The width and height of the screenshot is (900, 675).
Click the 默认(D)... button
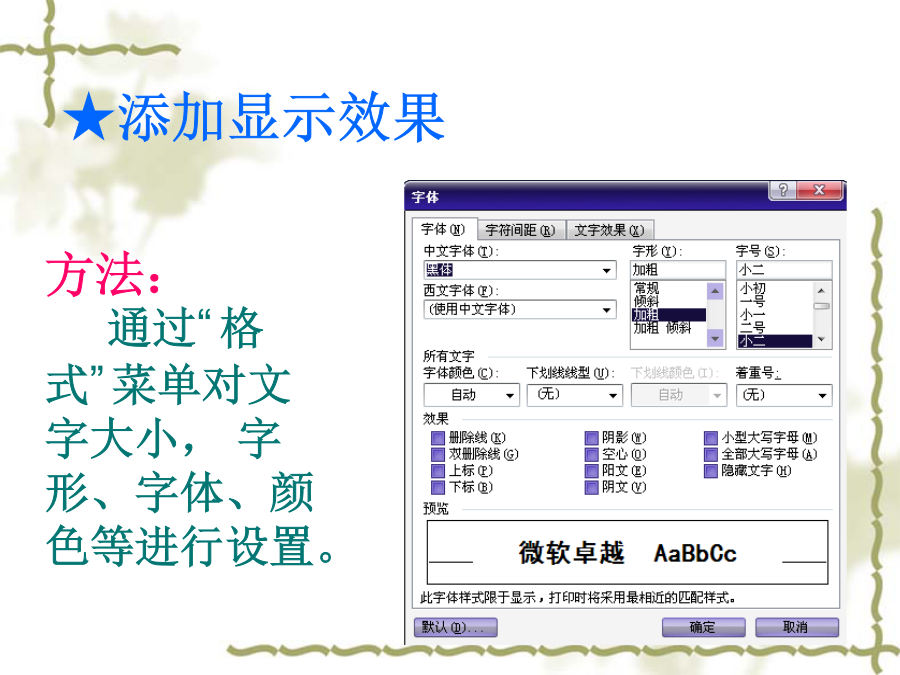[456, 627]
